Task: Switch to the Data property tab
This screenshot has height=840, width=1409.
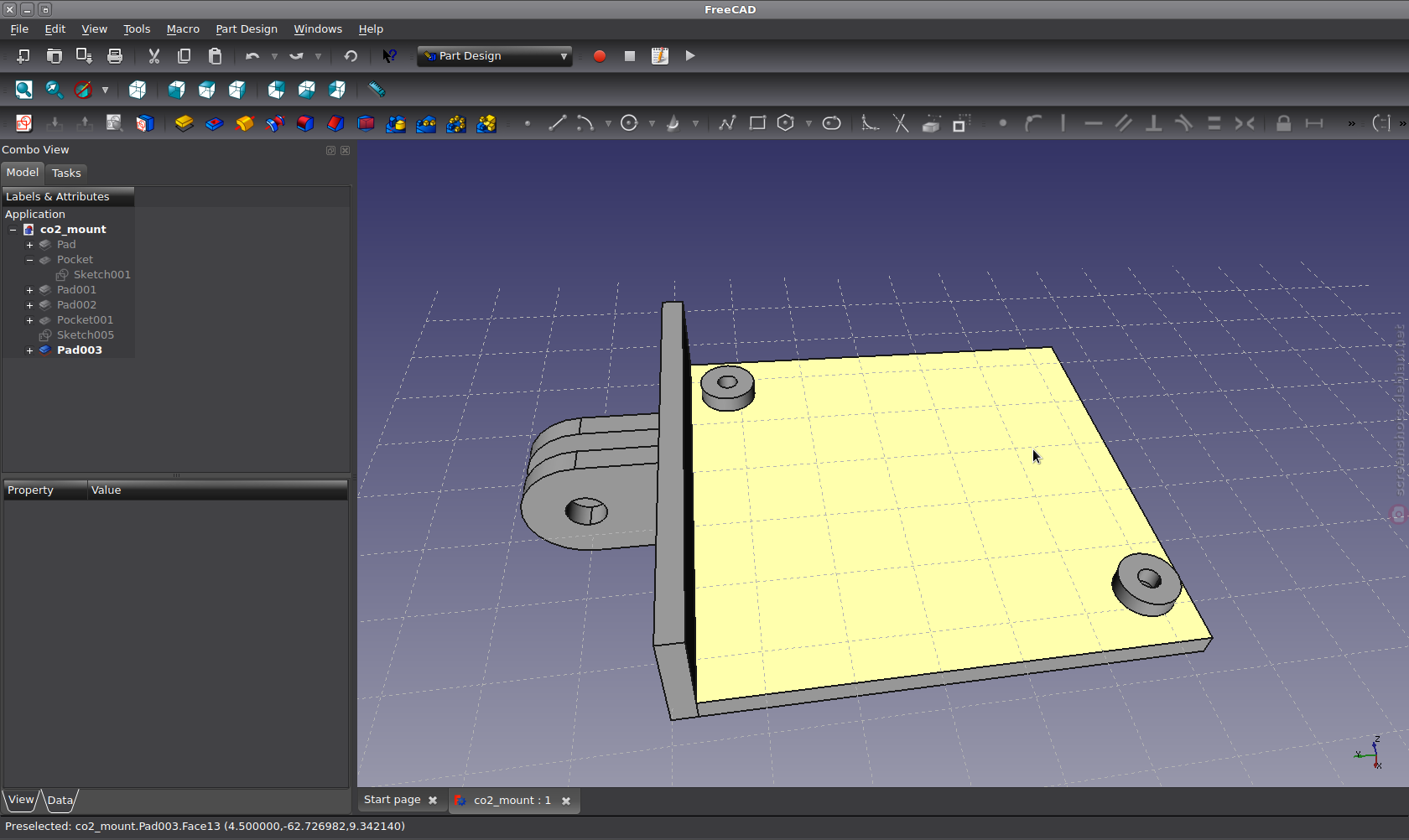Action: [x=60, y=800]
